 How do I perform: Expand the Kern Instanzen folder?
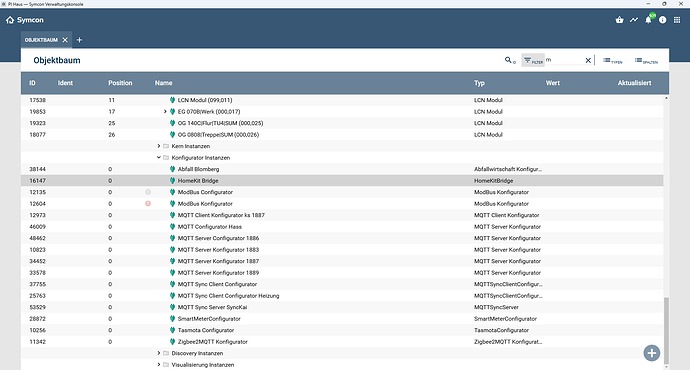click(159, 146)
